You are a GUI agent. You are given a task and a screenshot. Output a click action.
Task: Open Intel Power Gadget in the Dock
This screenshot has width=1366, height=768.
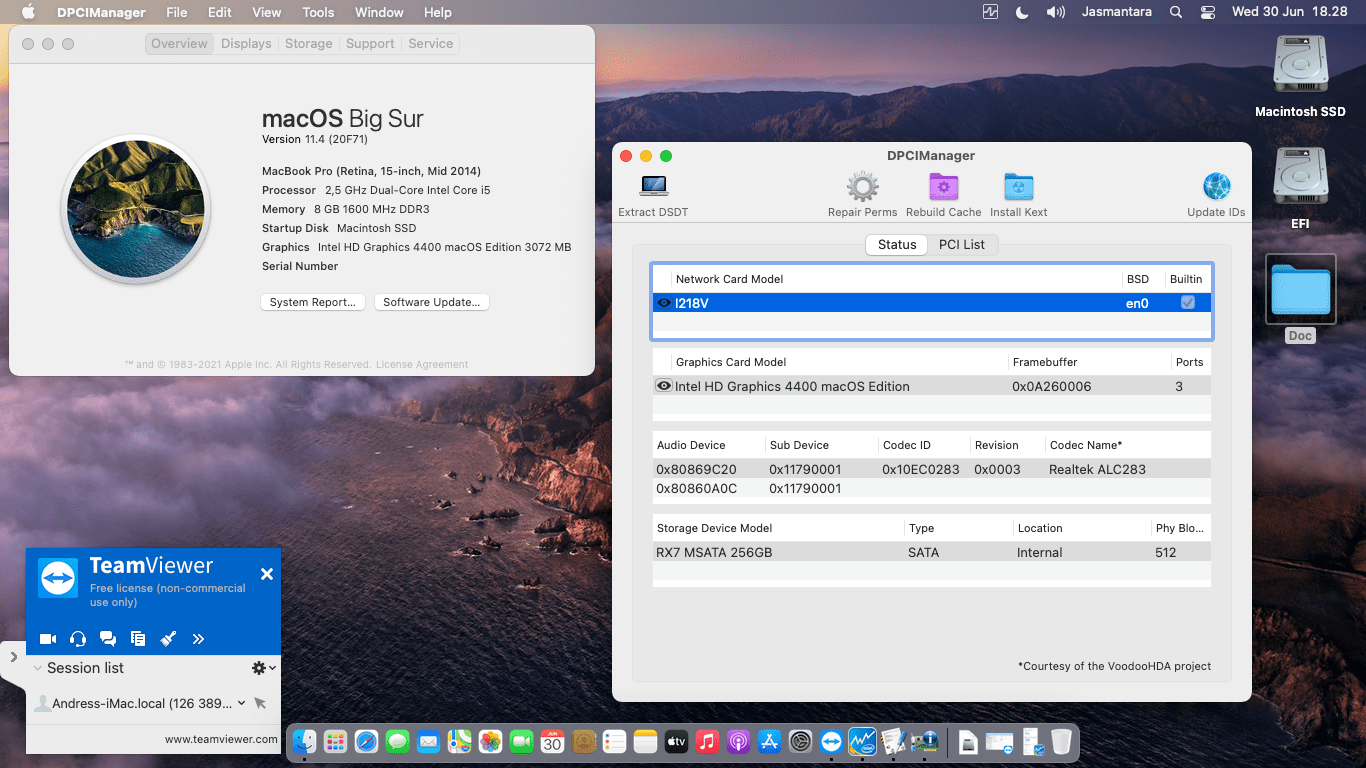point(862,741)
